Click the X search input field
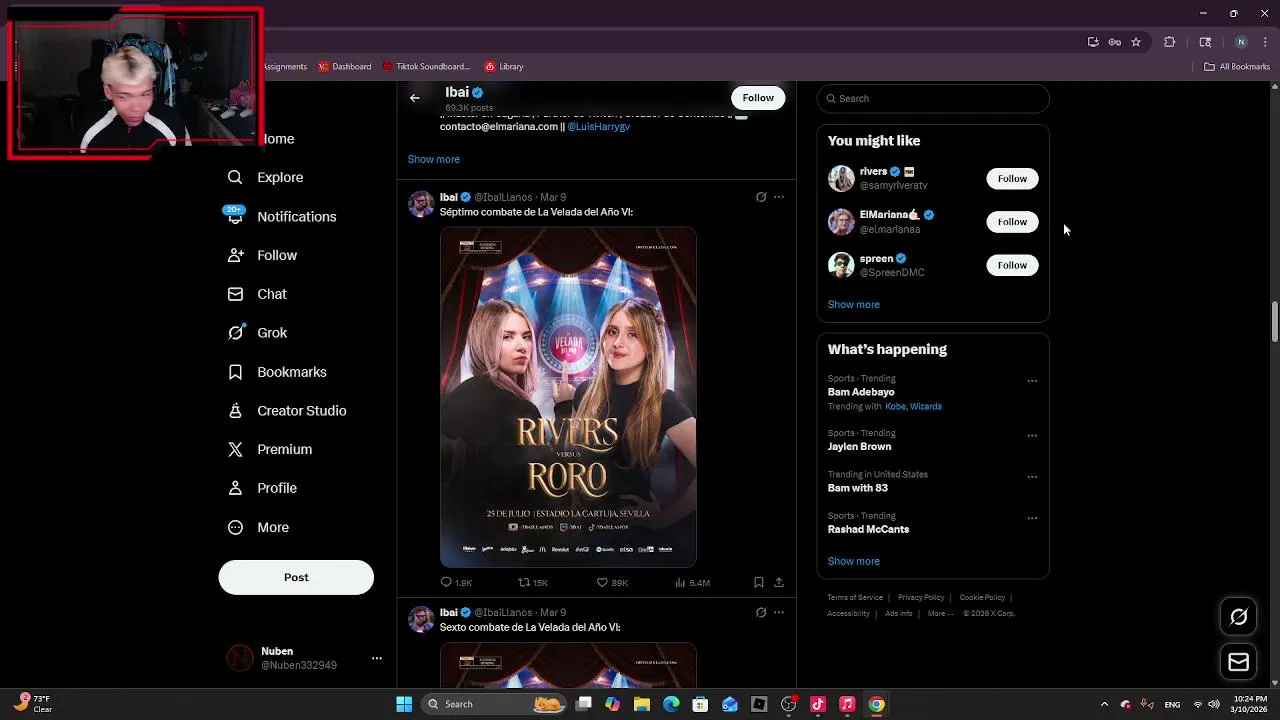 pyautogui.click(x=933, y=98)
